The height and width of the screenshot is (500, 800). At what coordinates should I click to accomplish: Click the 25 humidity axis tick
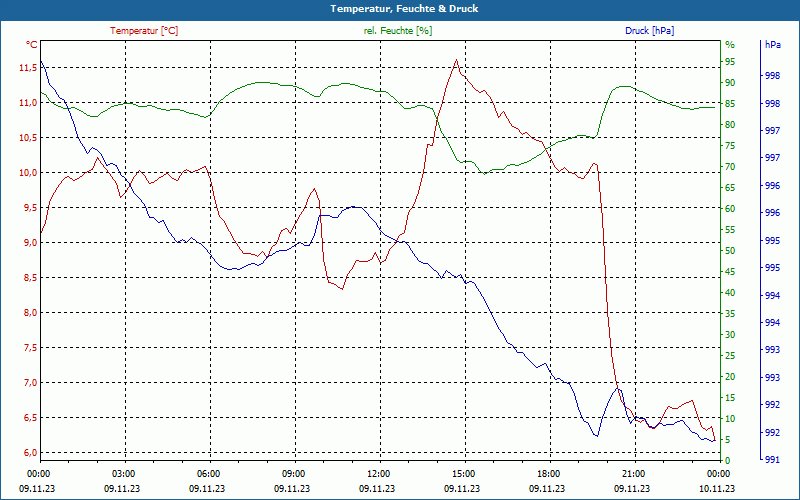click(730, 356)
